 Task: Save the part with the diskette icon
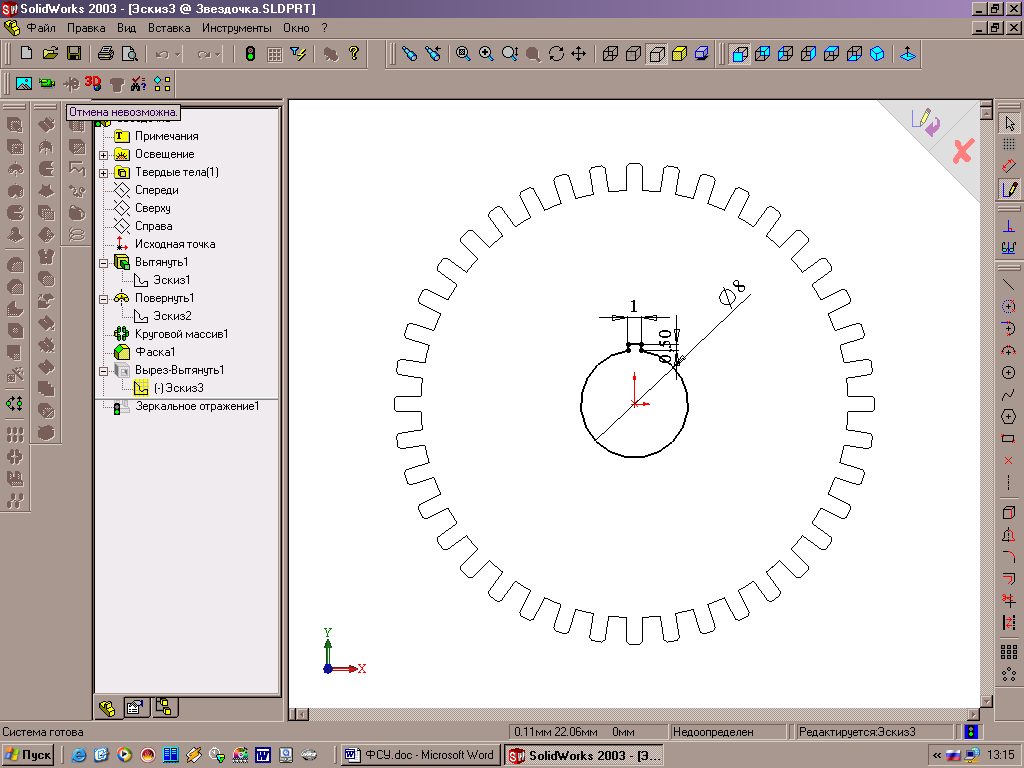click(x=74, y=54)
